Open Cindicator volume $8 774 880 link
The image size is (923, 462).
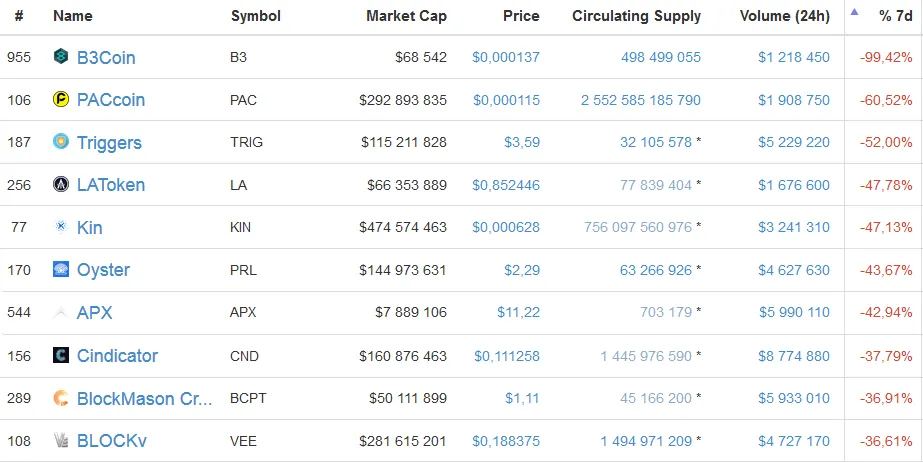794,356
